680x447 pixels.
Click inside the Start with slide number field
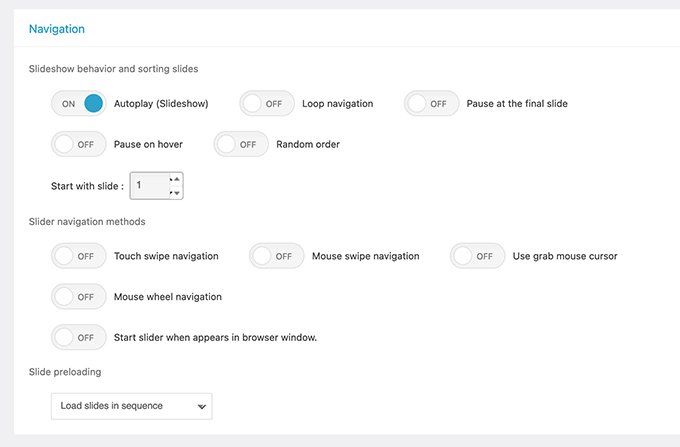pos(151,186)
